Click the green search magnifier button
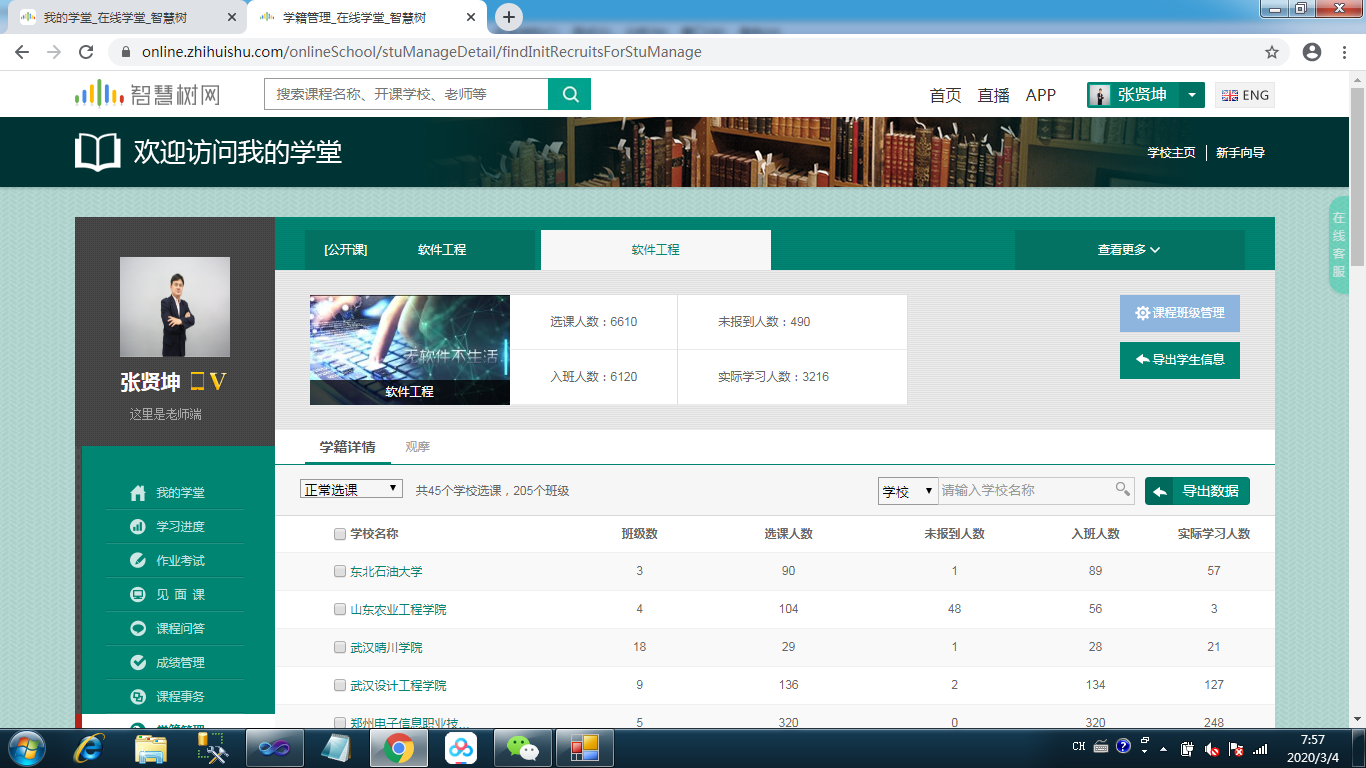The width and height of the screenshot is (1366, 768). click(x=570, y=94)
